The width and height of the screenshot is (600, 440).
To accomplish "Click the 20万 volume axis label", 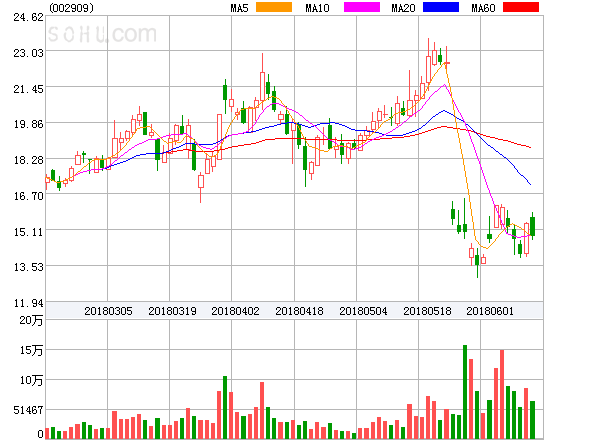I will click(x=31, y=320).
